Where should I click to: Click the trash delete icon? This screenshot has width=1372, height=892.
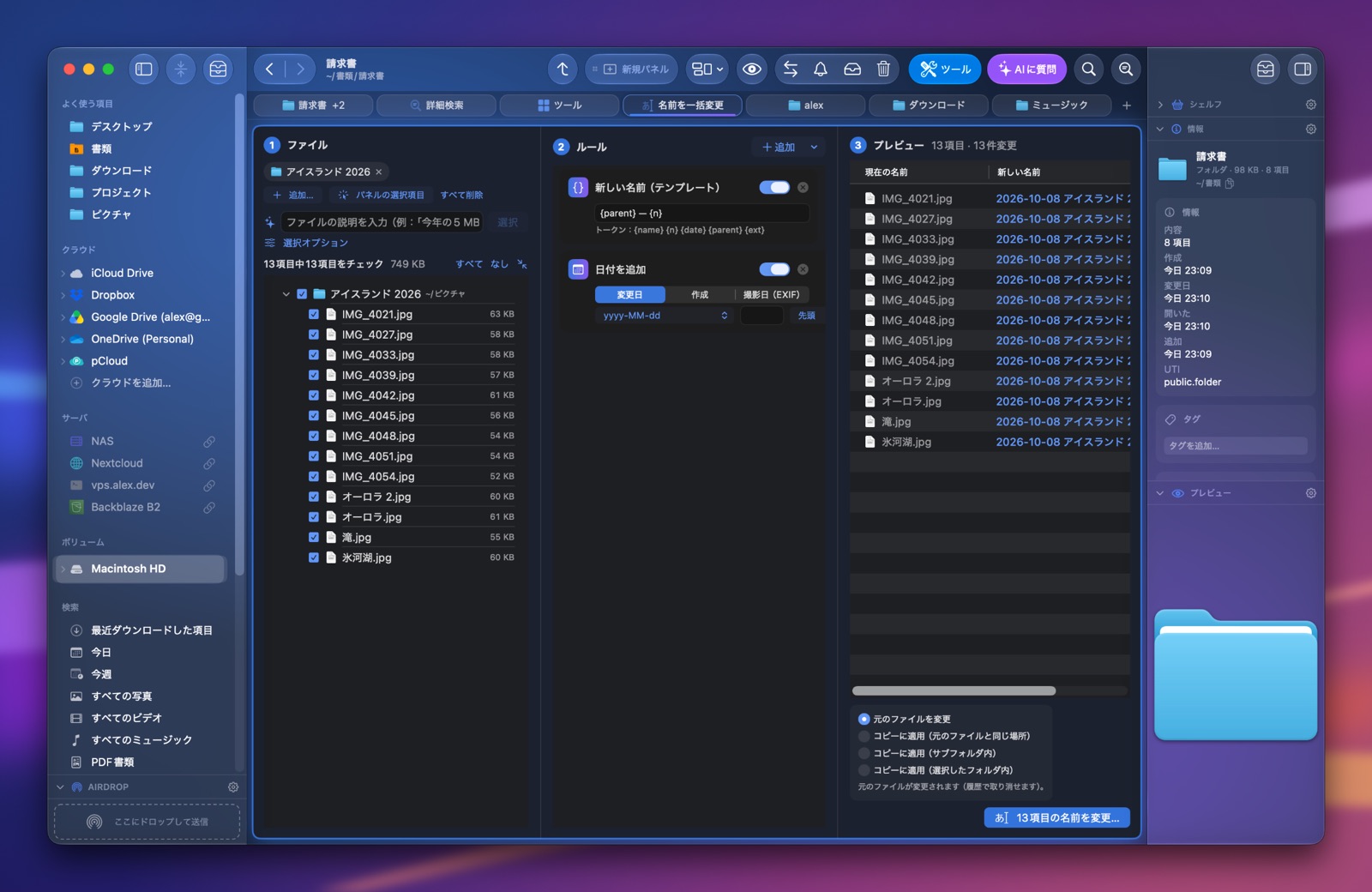tap(883, 69)
